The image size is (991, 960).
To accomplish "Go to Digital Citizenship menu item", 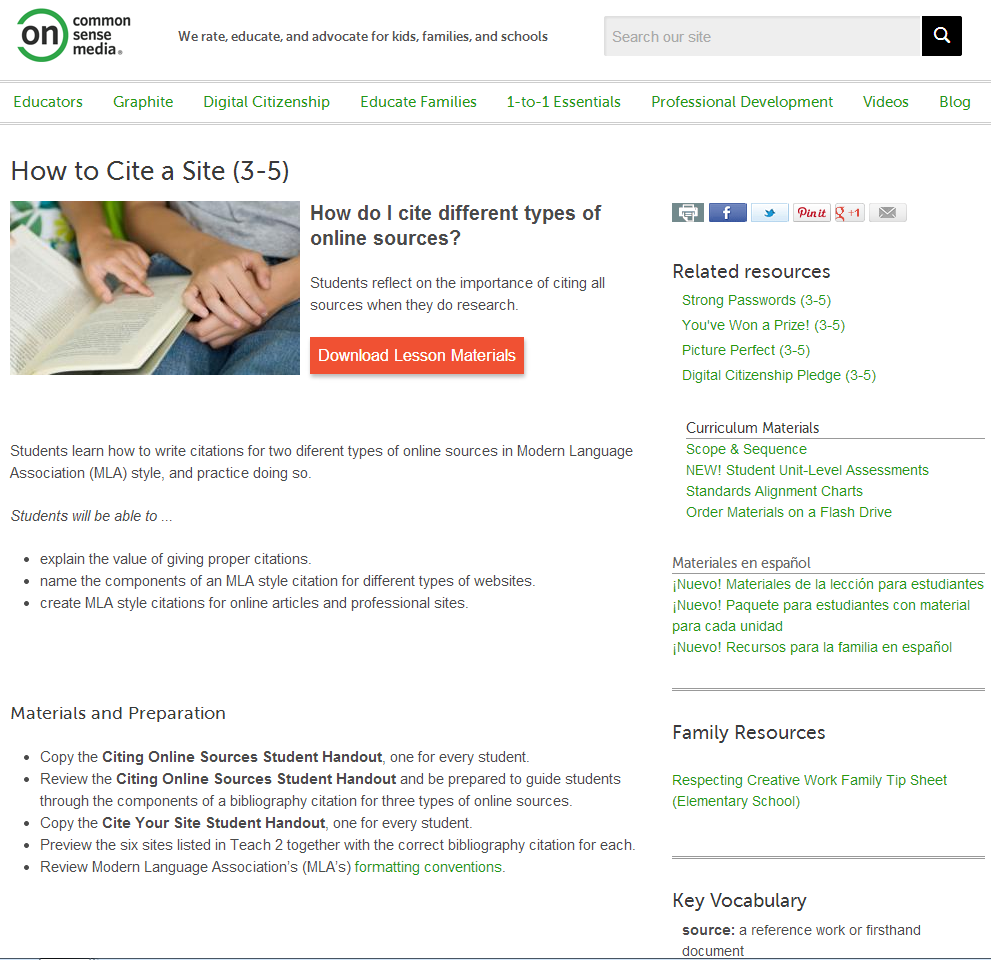I will click(x=266, y=102).
